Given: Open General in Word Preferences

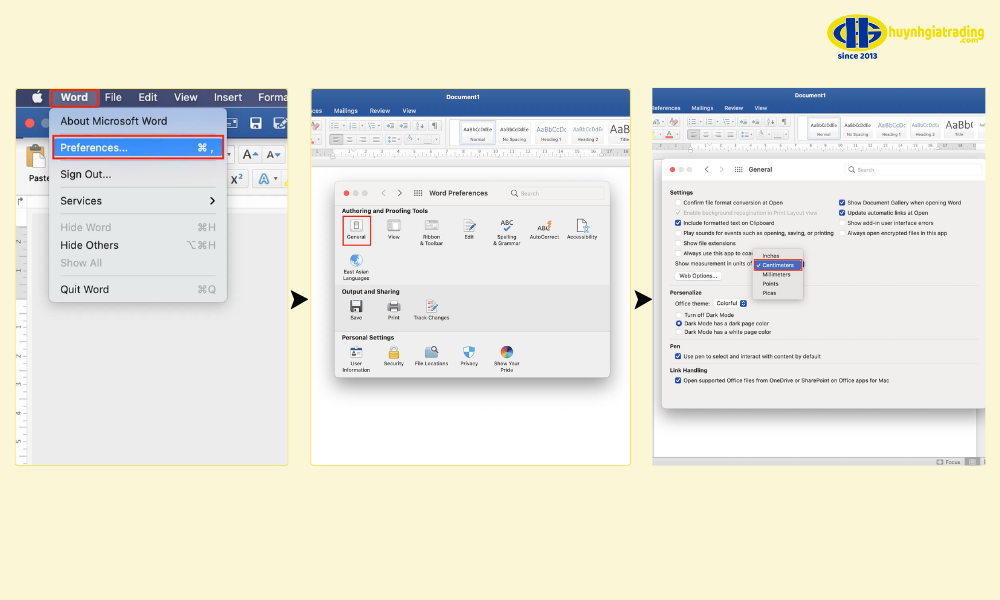Looking at the screenshot, I should [356, 229].
